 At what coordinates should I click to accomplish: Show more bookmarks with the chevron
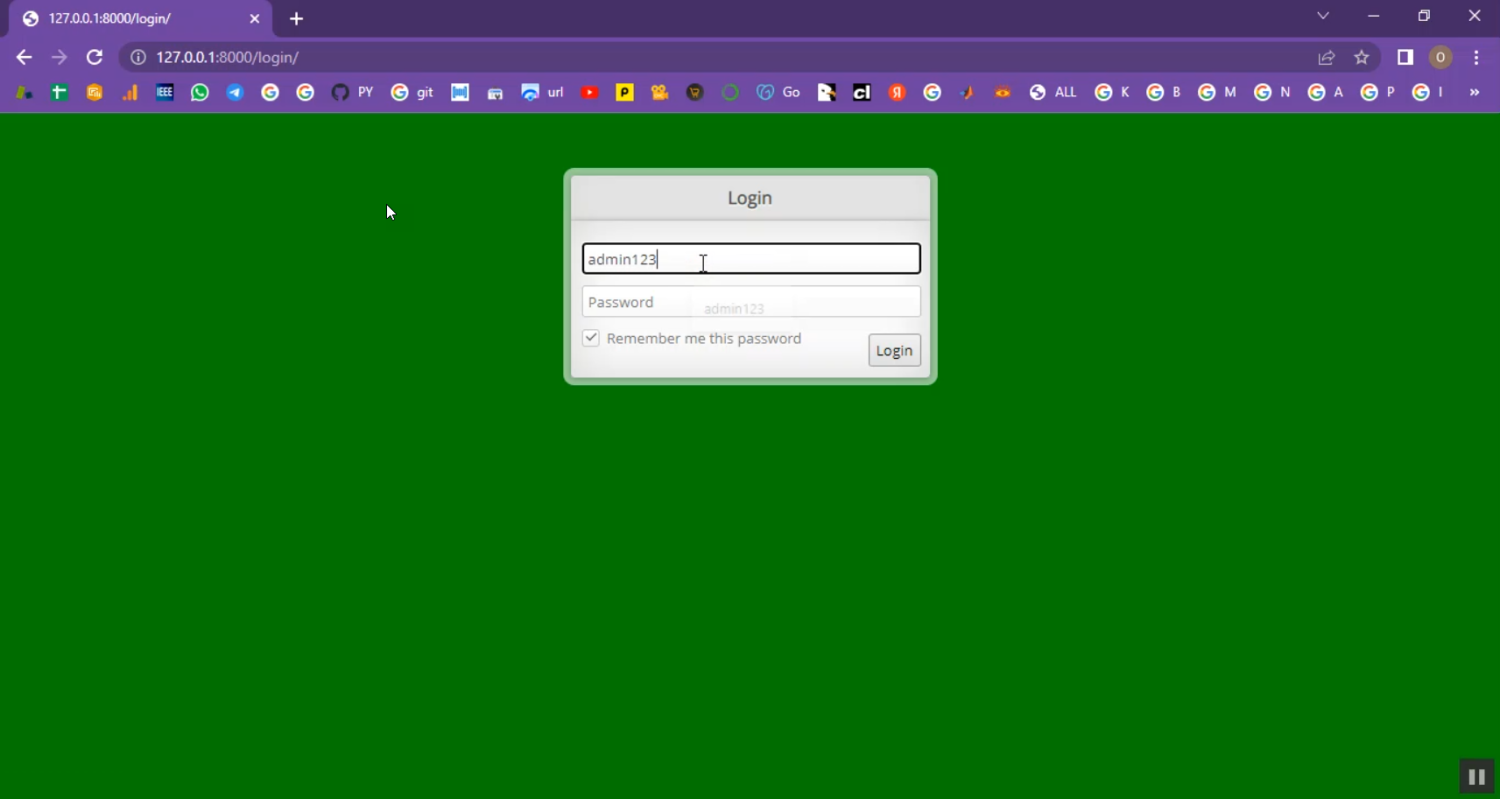coord(1474,92)
